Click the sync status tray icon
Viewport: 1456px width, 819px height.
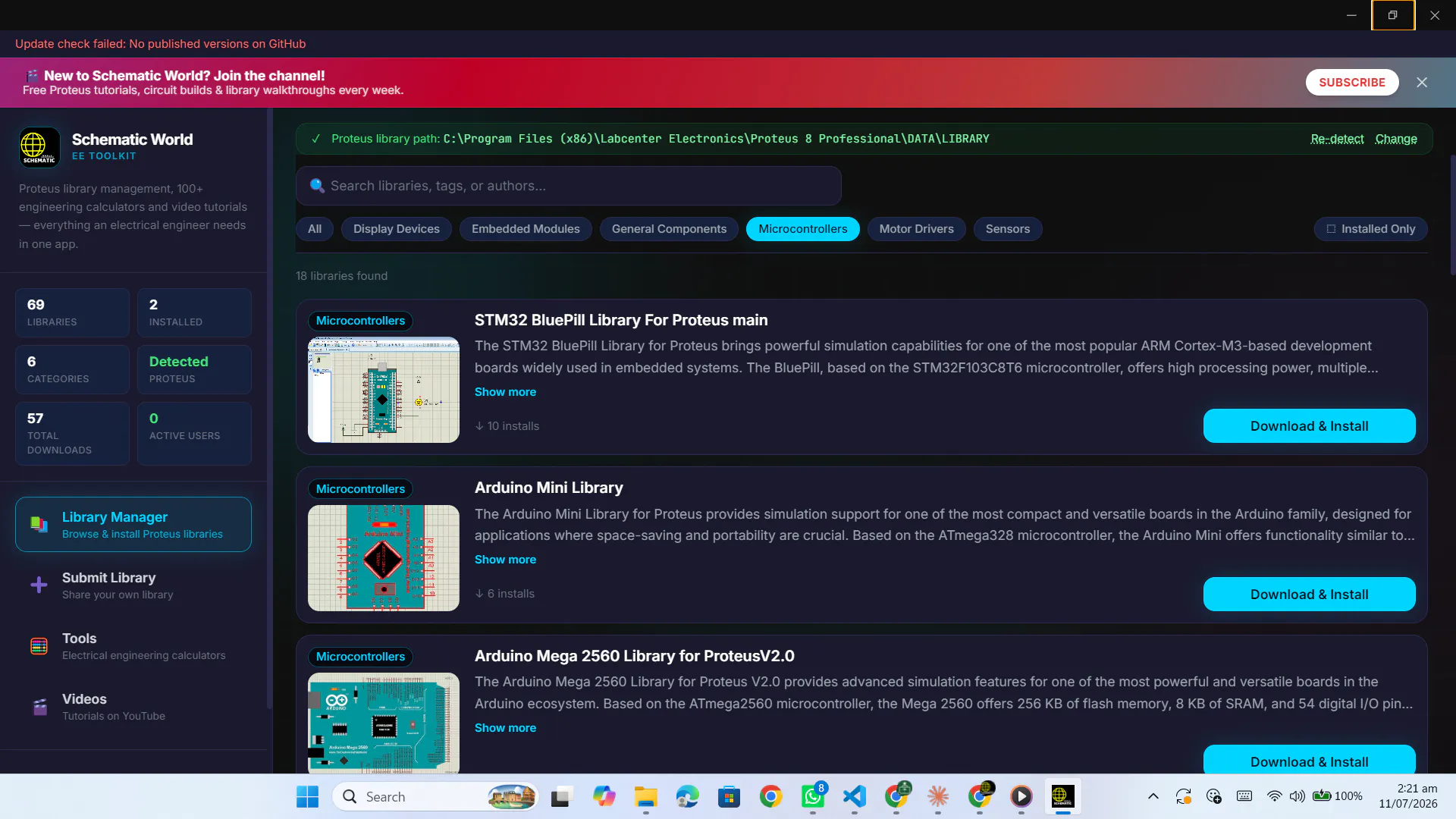1184,796
